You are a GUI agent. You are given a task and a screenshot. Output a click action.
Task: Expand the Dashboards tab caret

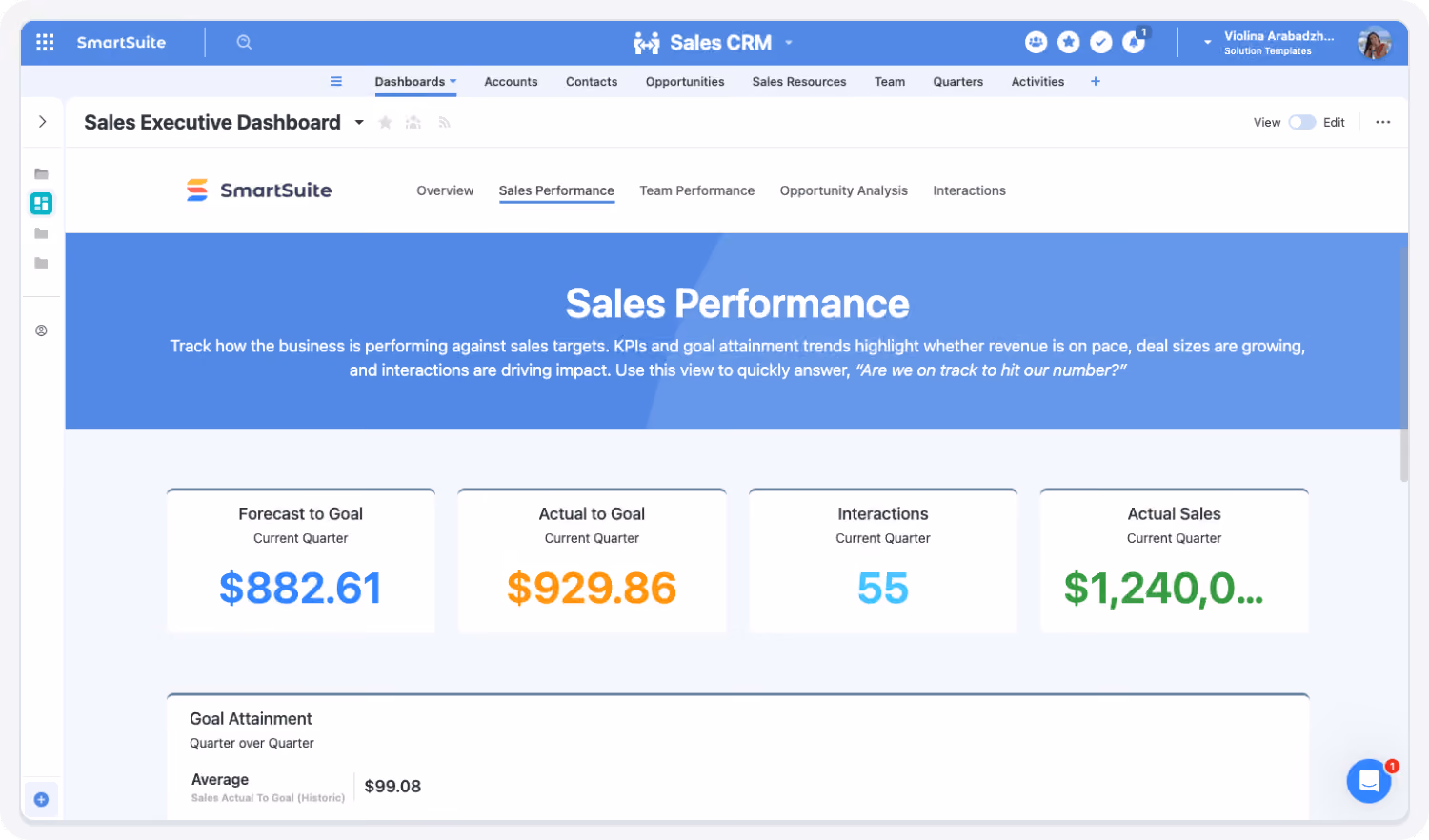(453, 82)
